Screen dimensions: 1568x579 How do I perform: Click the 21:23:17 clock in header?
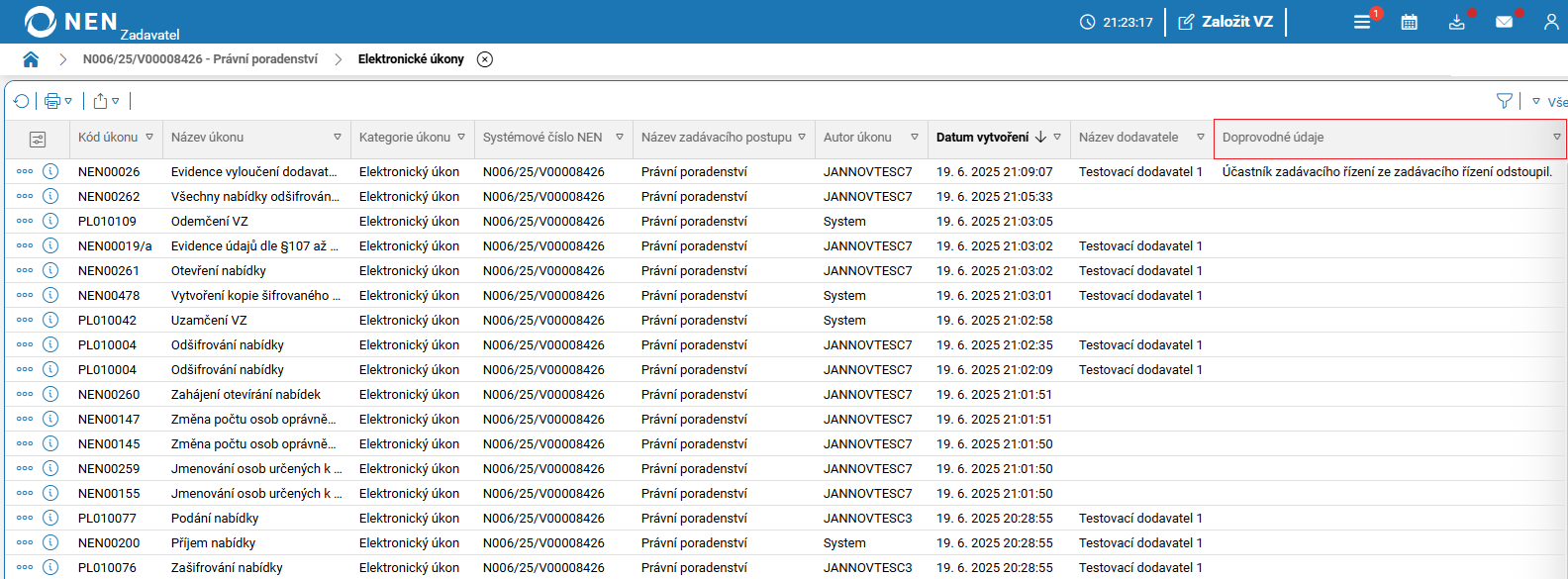(1117, 22)
